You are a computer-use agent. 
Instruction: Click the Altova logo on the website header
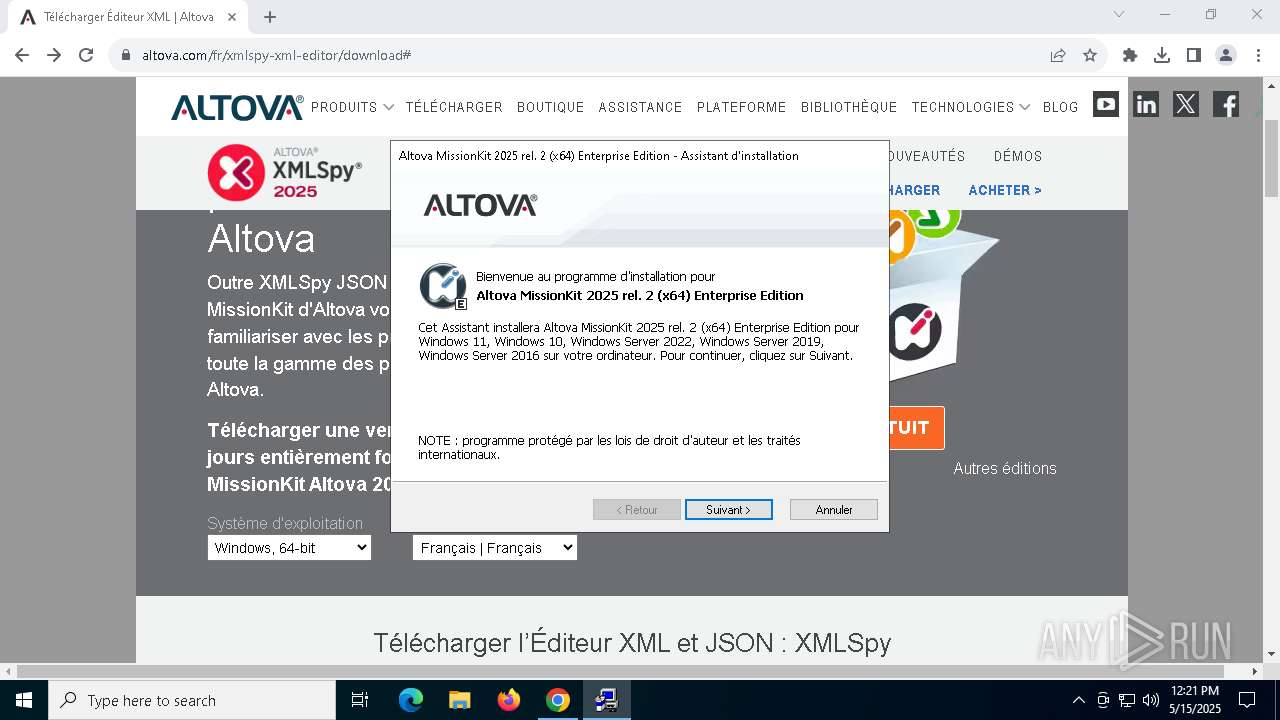click(x=237, y=107)
